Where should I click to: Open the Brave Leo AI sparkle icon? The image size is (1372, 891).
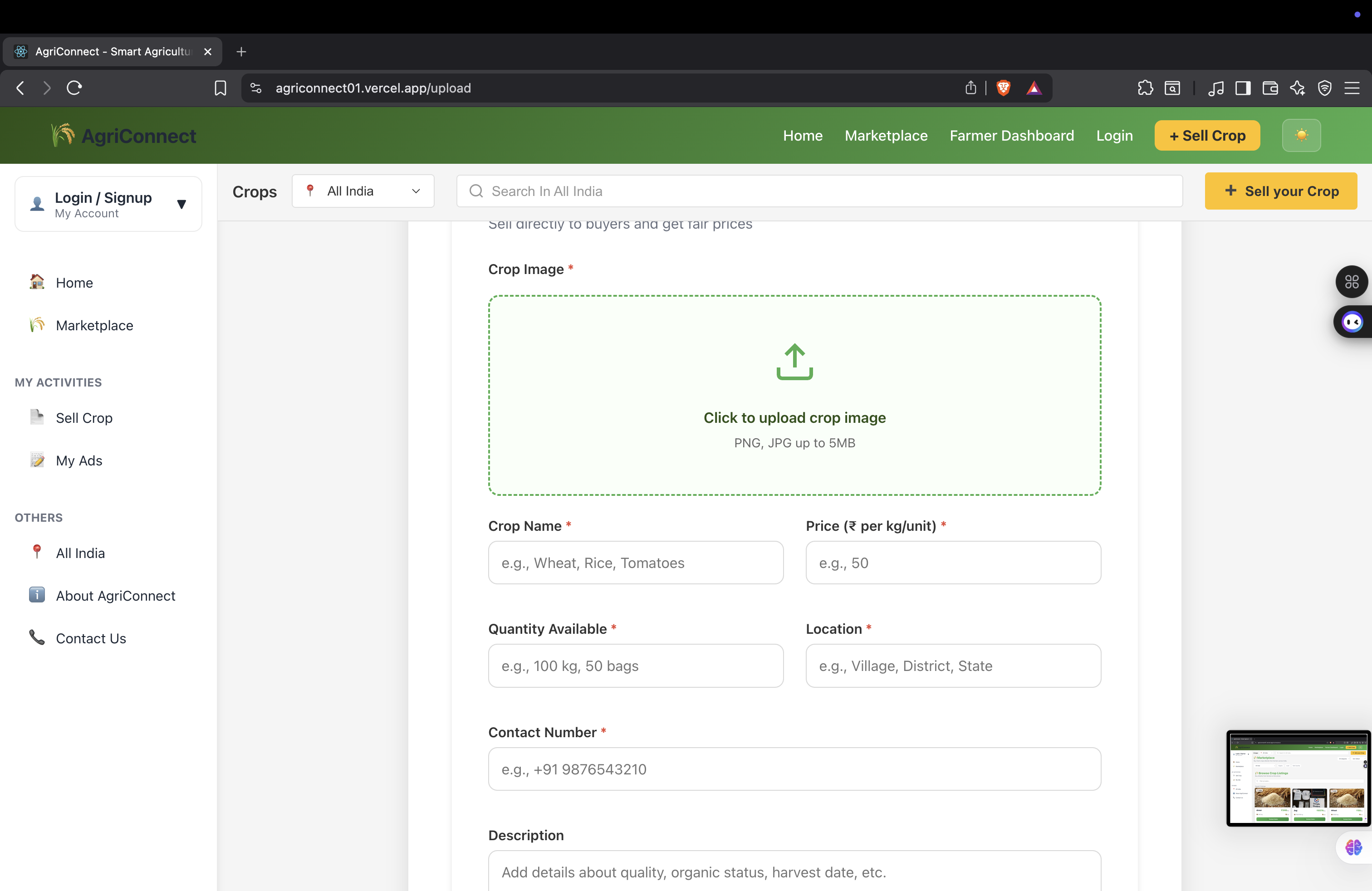click(1298, 88)
